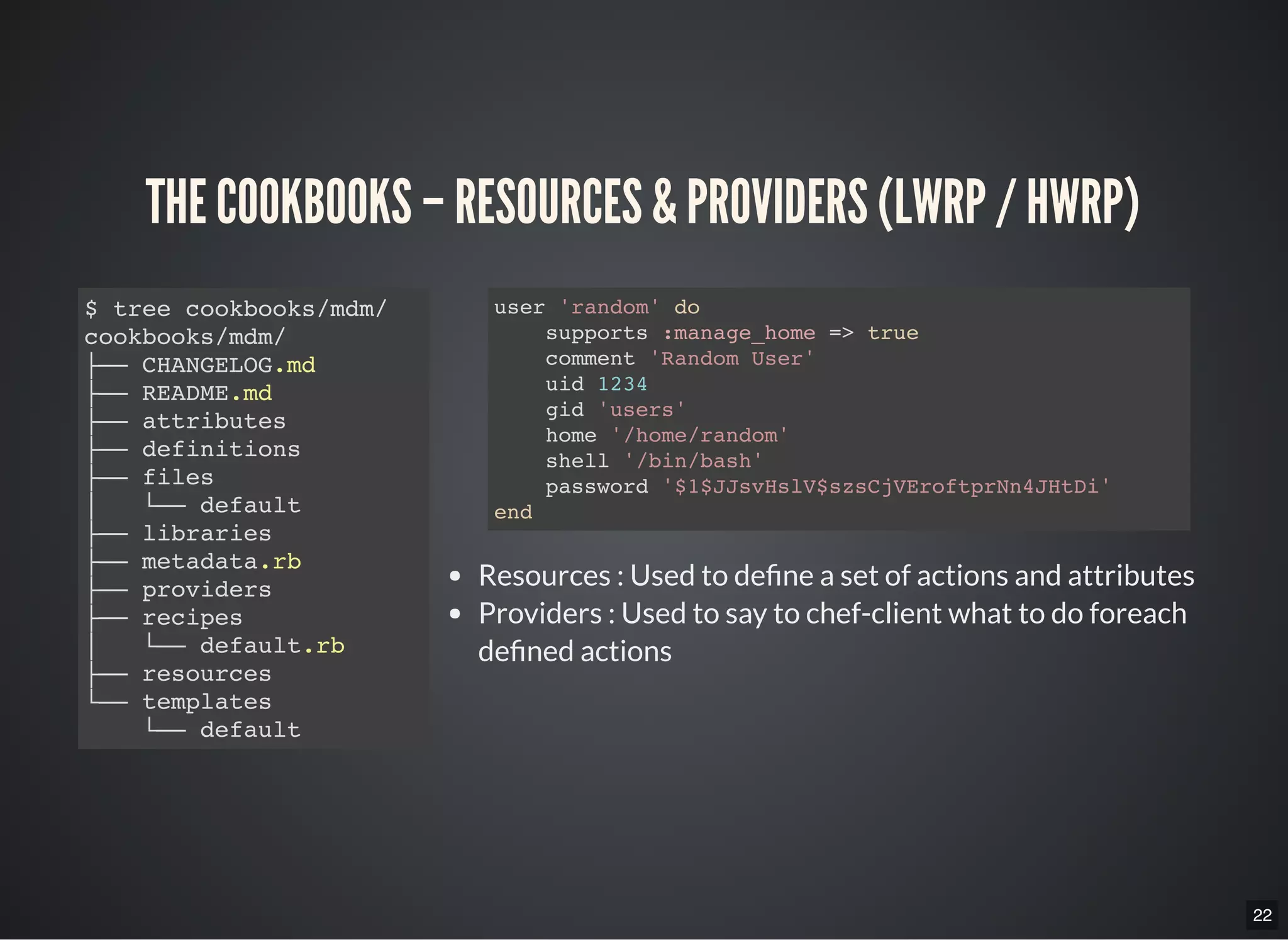The height and width of the screenshot is (940, 1288).
Task: Expand the templates folder entry
Action: (207, 702)
